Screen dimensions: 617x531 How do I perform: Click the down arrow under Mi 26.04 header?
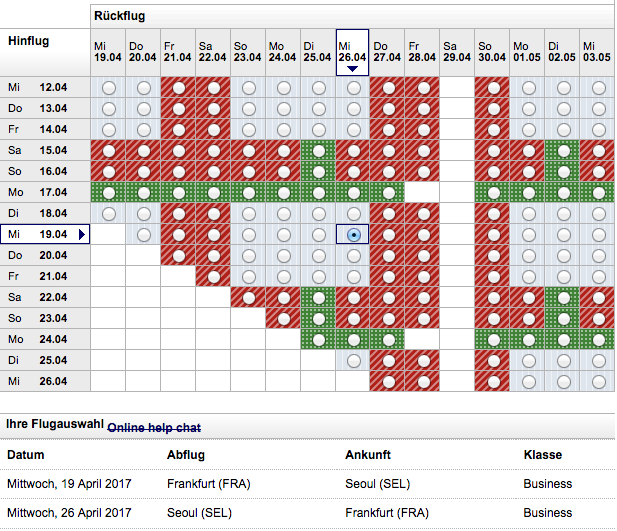click(352, 69)
